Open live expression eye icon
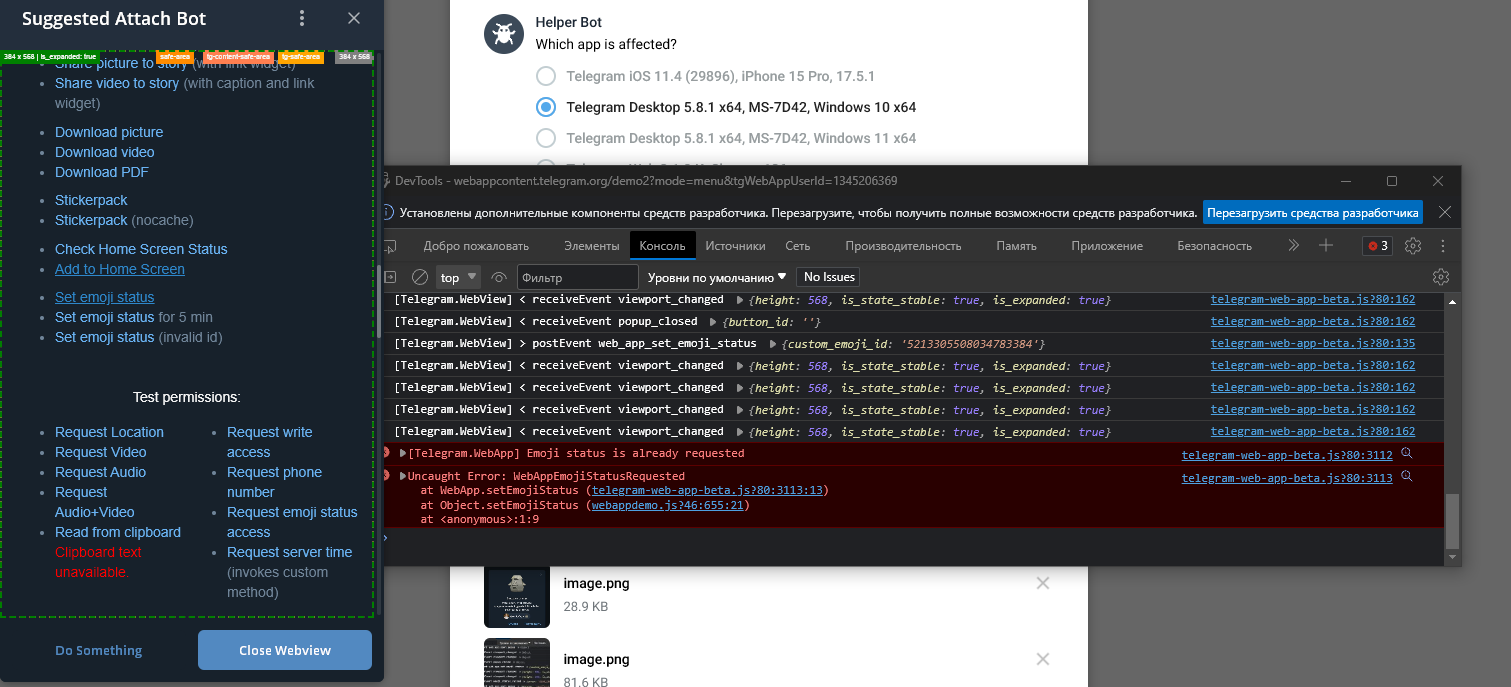Viewport: 1511px width, 687px height. click(x=499, y=277)
